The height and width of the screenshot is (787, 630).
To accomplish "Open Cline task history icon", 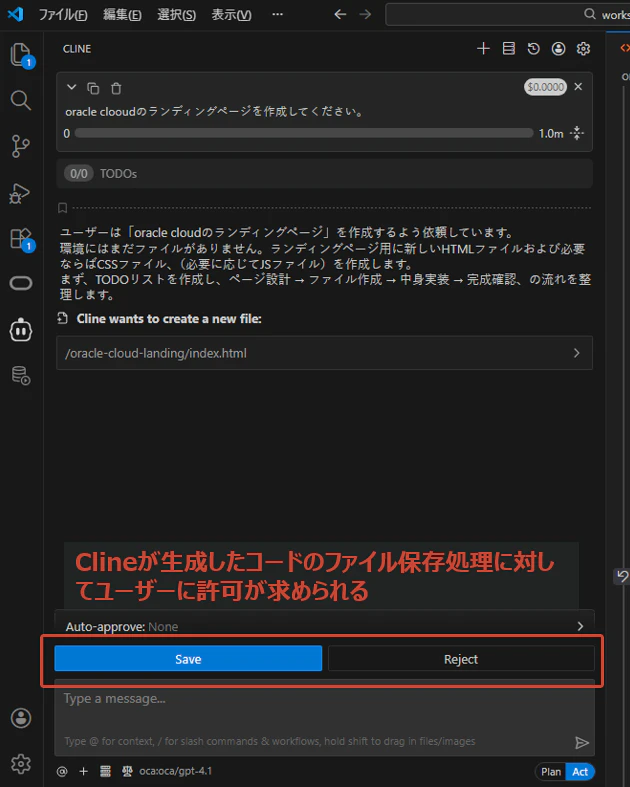I will [x=534, y=49].
